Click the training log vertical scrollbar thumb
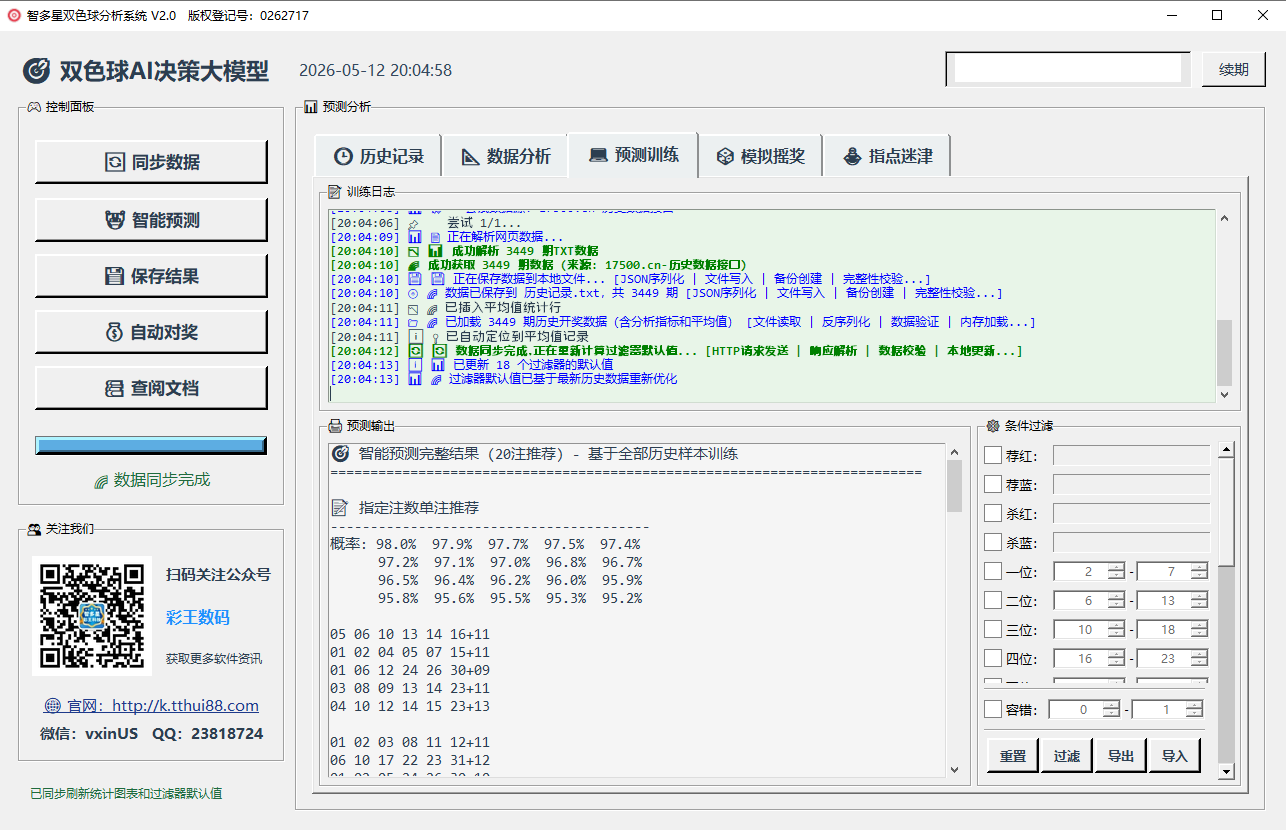 (x=1224, y=353)
